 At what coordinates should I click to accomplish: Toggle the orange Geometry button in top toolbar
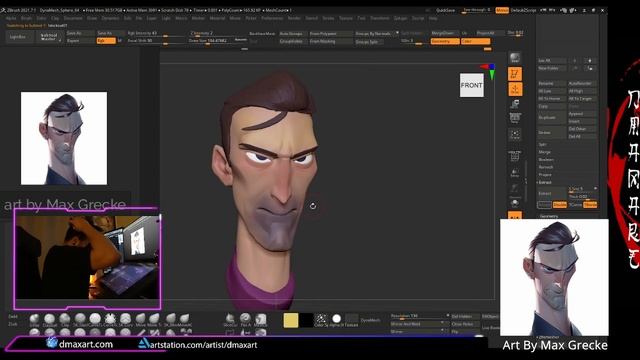445,41
